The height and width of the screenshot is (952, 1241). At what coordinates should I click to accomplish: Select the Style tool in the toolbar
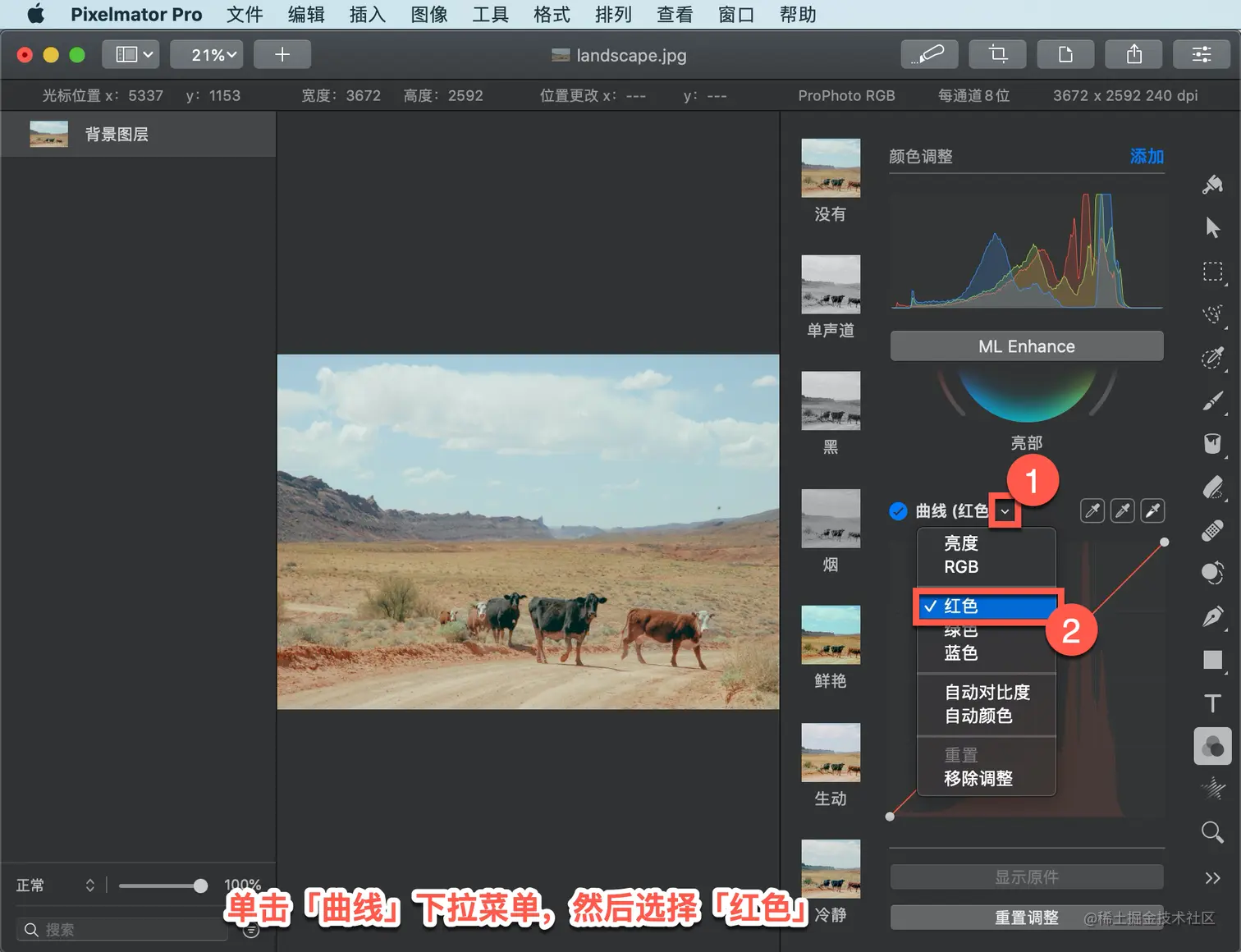(x=1212, y=185)
